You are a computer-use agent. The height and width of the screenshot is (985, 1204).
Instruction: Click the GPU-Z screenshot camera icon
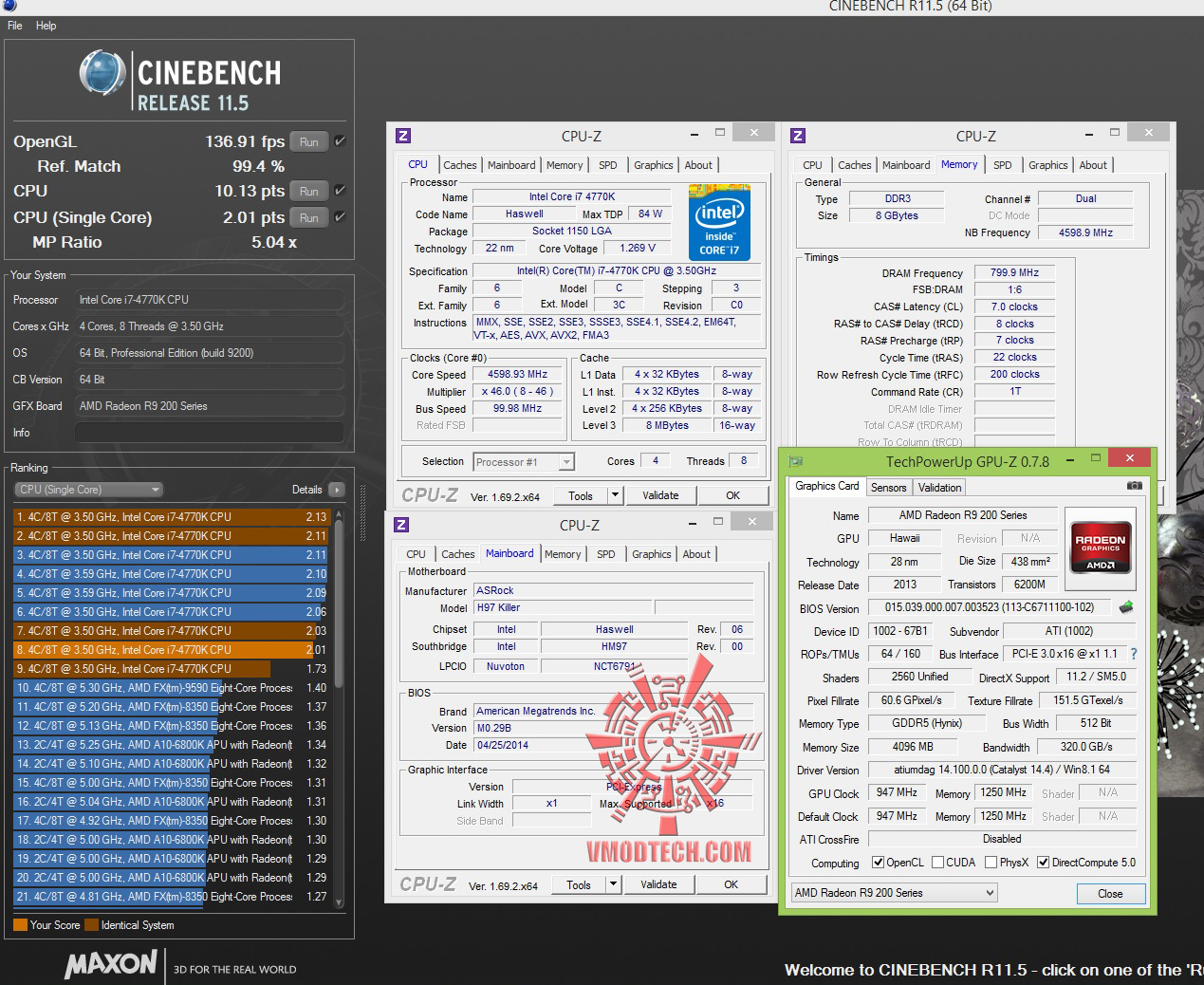1134,486
